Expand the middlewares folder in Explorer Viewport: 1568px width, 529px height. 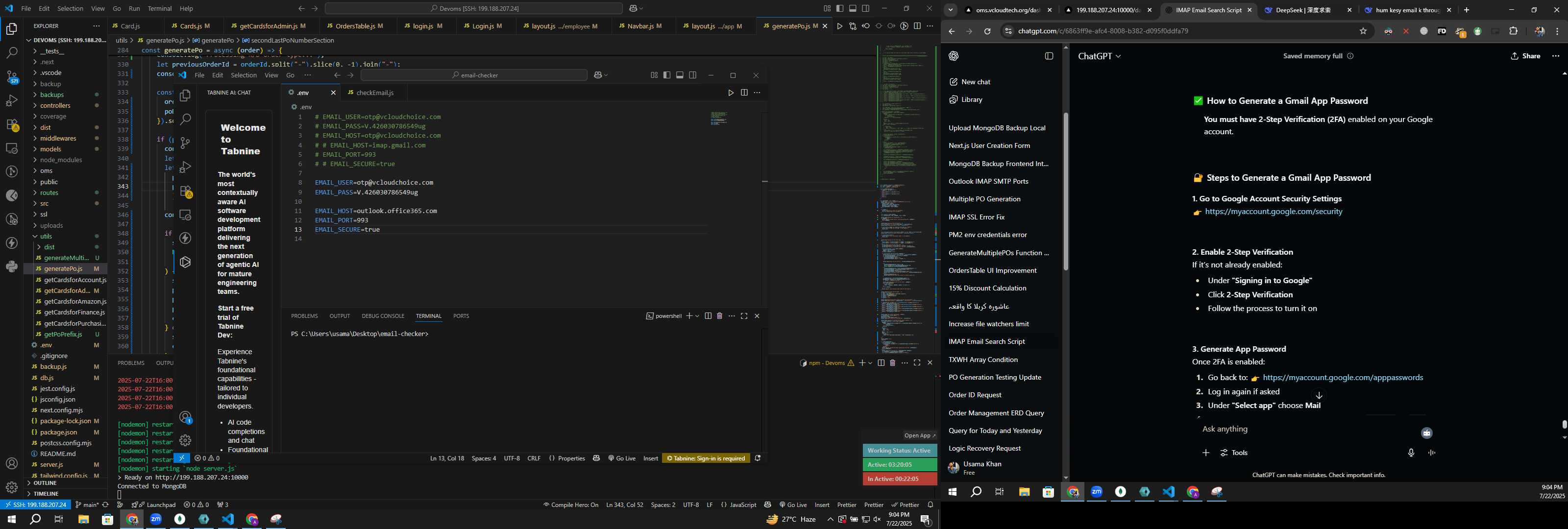[66, 138]
